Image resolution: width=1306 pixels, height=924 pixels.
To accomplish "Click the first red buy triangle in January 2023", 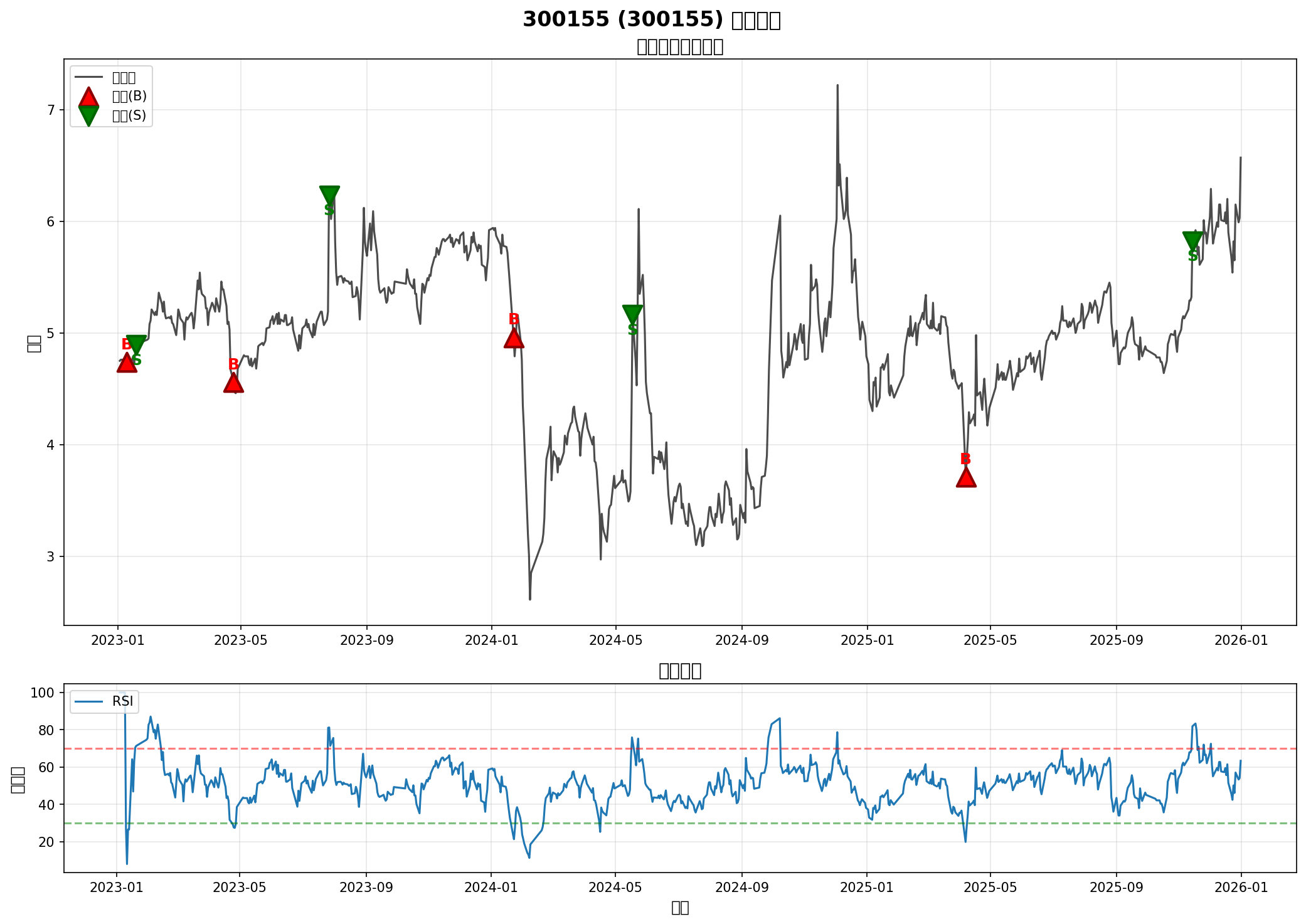I will pyautogui.click(x=127, y=363).
